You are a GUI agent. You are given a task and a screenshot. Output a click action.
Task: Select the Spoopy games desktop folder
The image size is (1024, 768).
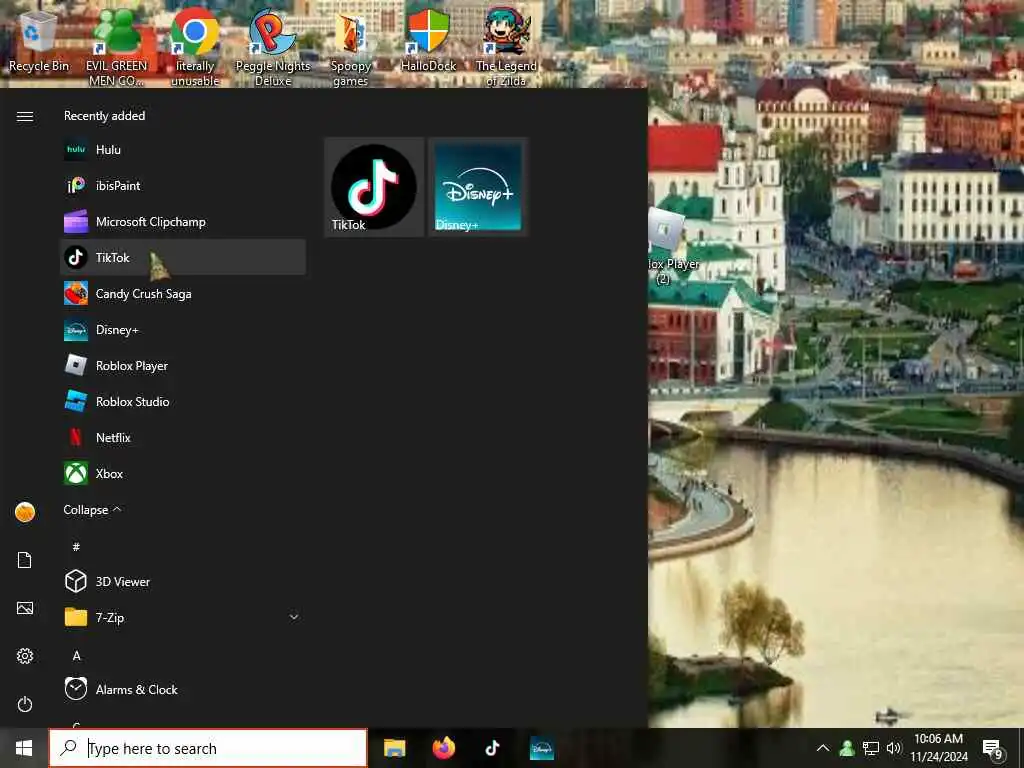pos(351,50)
